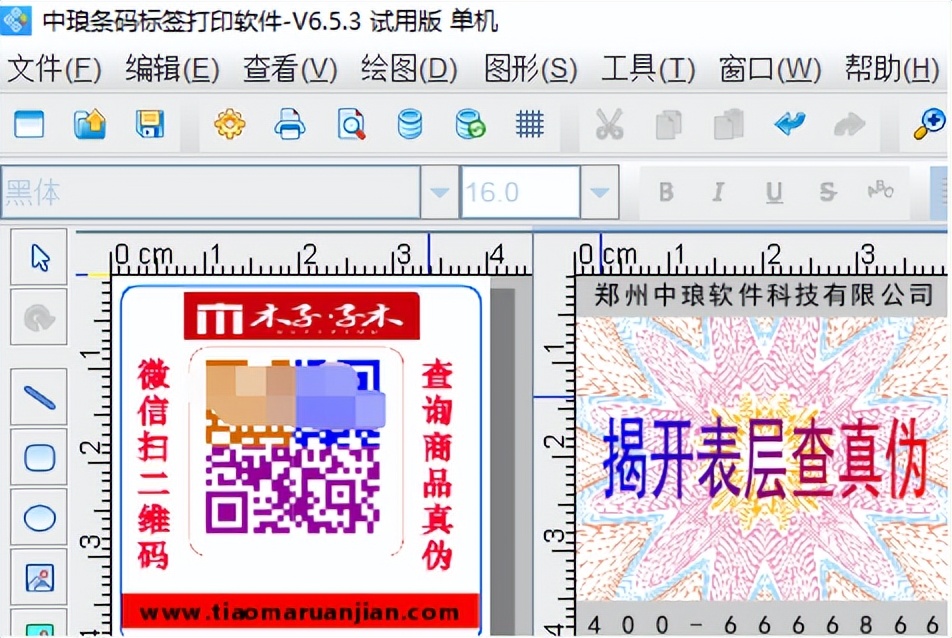The image size is (952, 638).
Task: Click the print icon on the toolbar
Action: click(x=288, y=124)
